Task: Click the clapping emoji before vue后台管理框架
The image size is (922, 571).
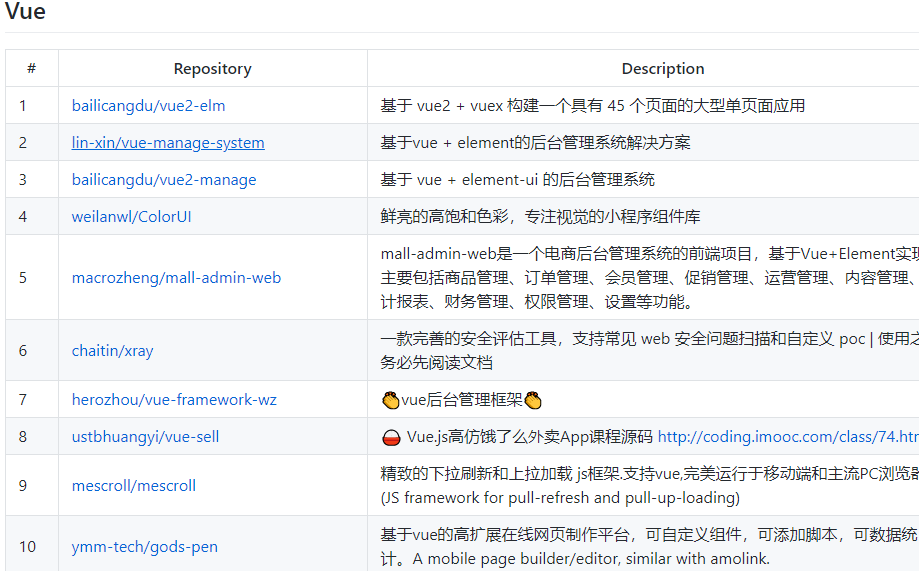Action: tap(390, 400)
